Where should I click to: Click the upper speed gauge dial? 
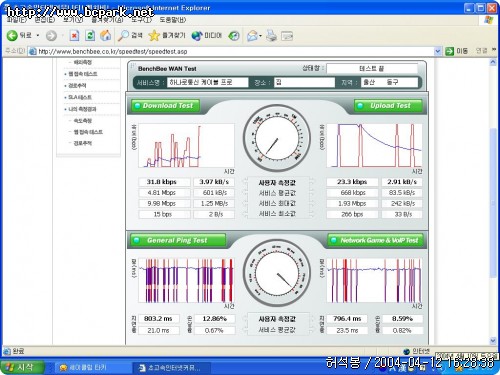(x=277, y=138)
